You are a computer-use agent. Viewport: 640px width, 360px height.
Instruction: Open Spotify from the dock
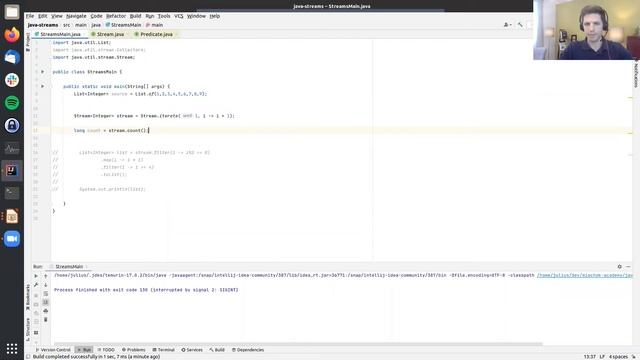(12, 102)
